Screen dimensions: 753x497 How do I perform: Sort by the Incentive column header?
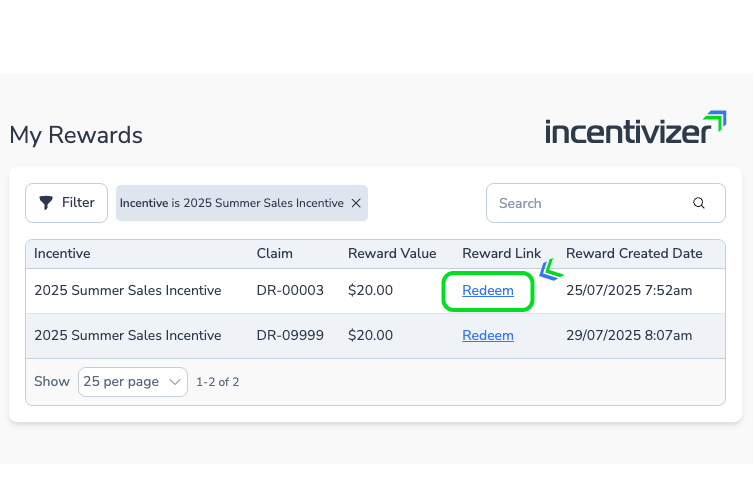pyautogui.click(x=62, y=254)
